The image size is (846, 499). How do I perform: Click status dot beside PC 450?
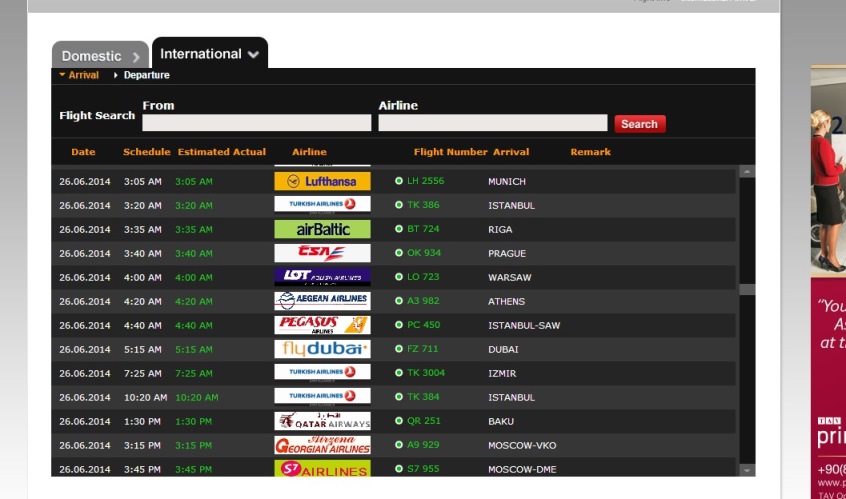(399, 325)
